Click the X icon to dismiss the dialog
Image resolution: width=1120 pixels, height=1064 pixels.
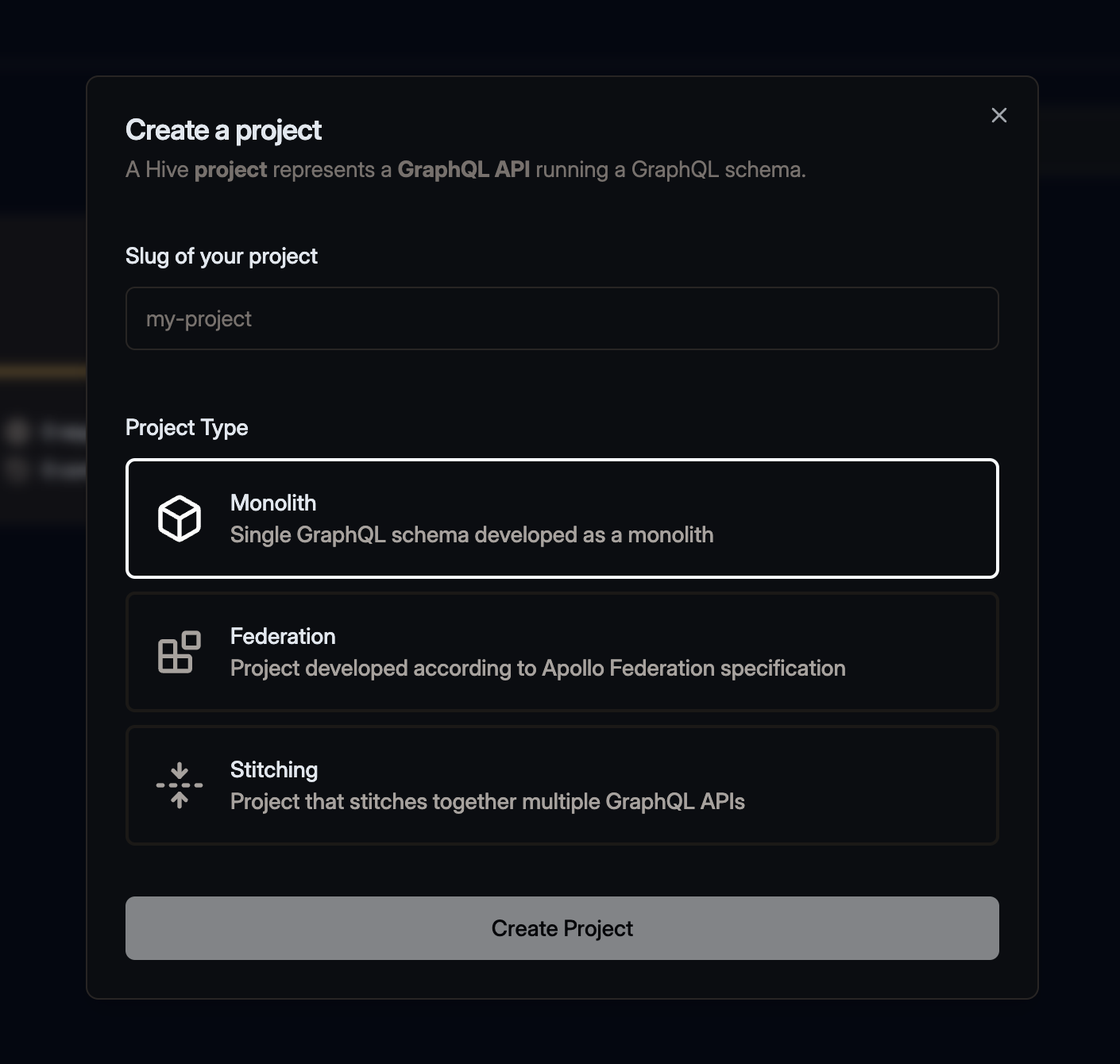[998, 115]
